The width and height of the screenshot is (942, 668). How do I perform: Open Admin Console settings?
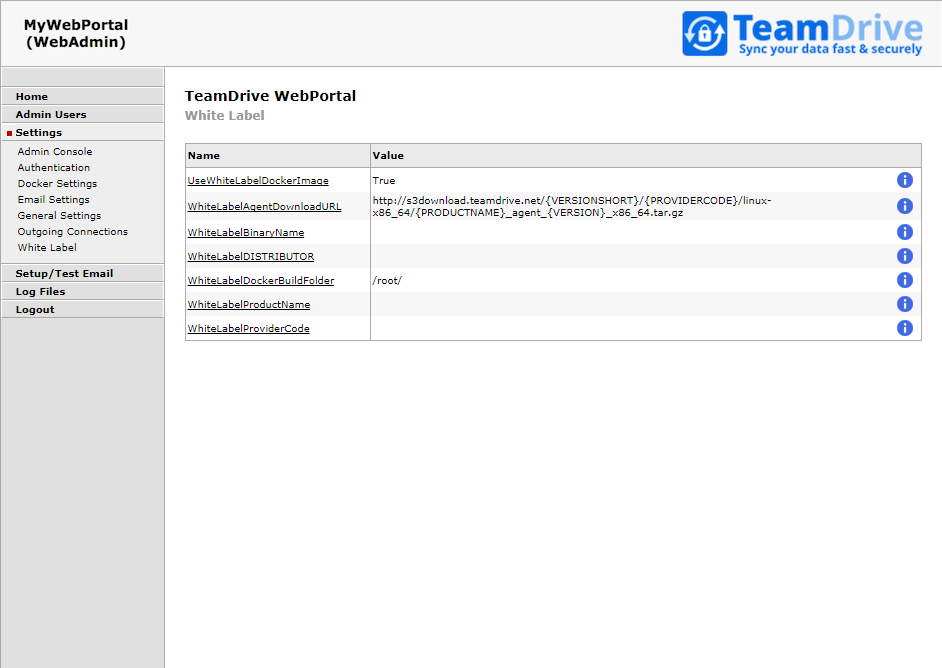[55, 151]
